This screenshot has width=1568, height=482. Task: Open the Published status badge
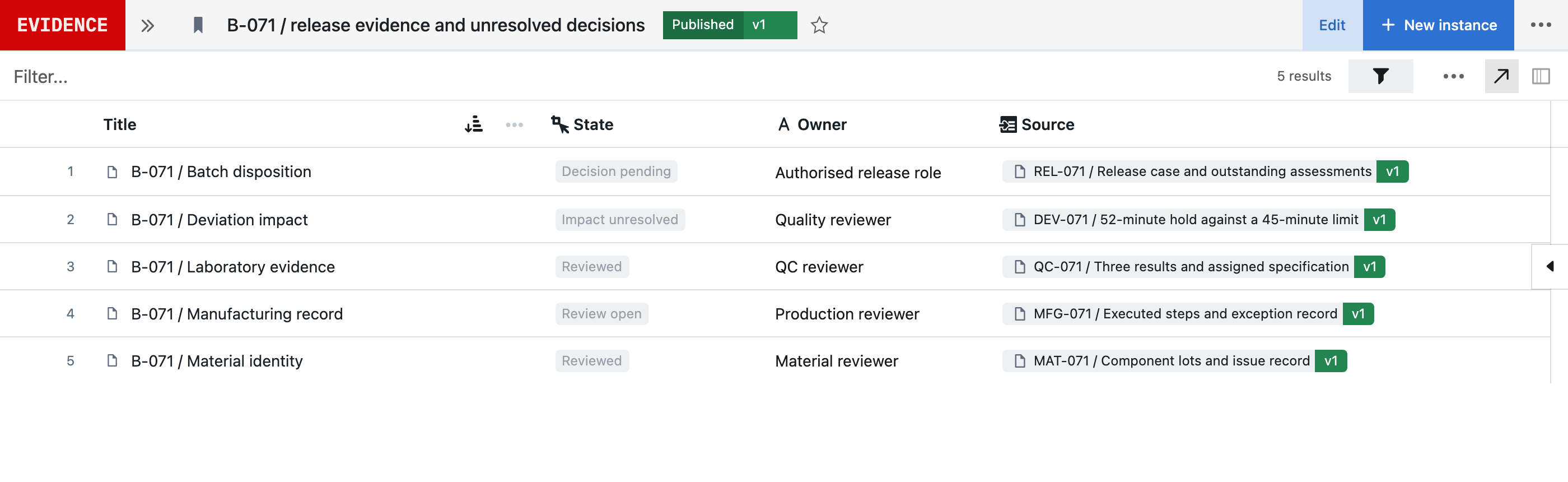[702, 25]
